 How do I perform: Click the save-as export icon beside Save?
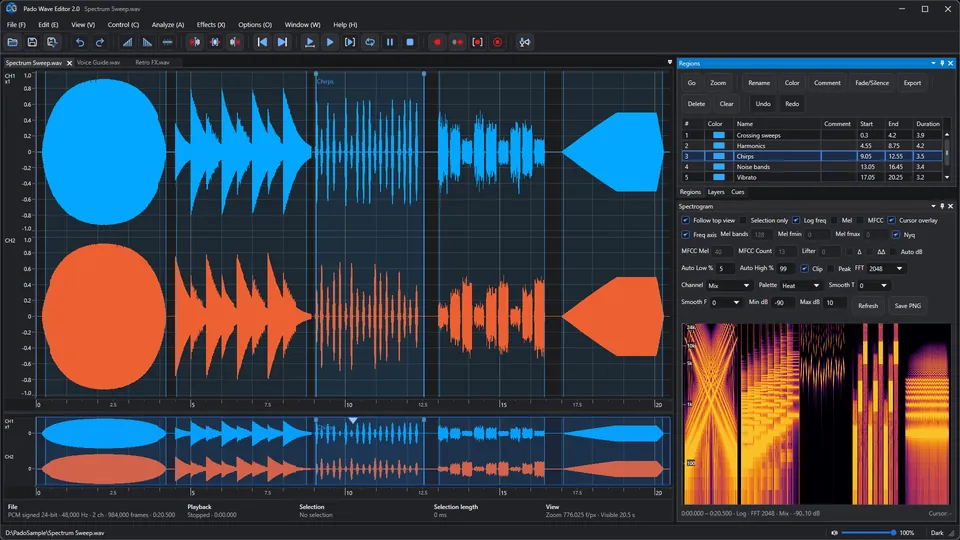(52, 42)
